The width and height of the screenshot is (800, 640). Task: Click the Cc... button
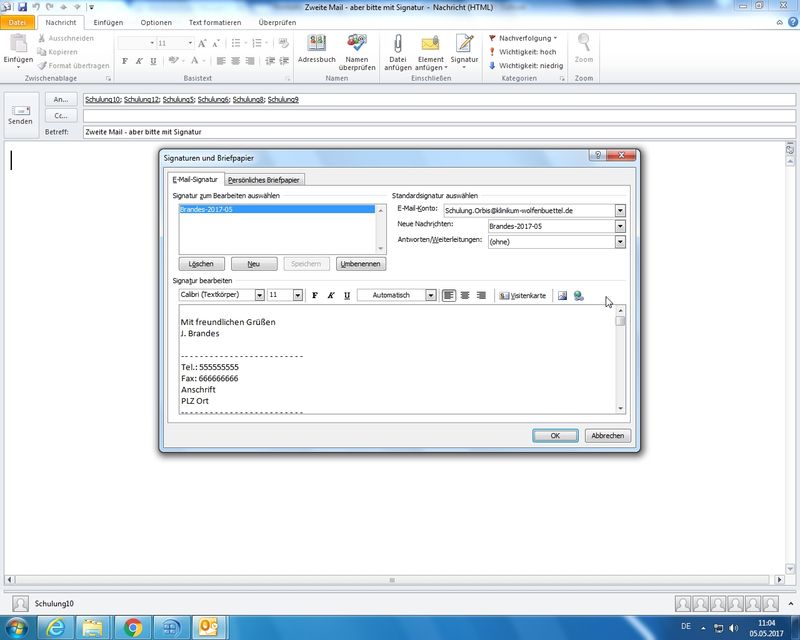point(61,115)
